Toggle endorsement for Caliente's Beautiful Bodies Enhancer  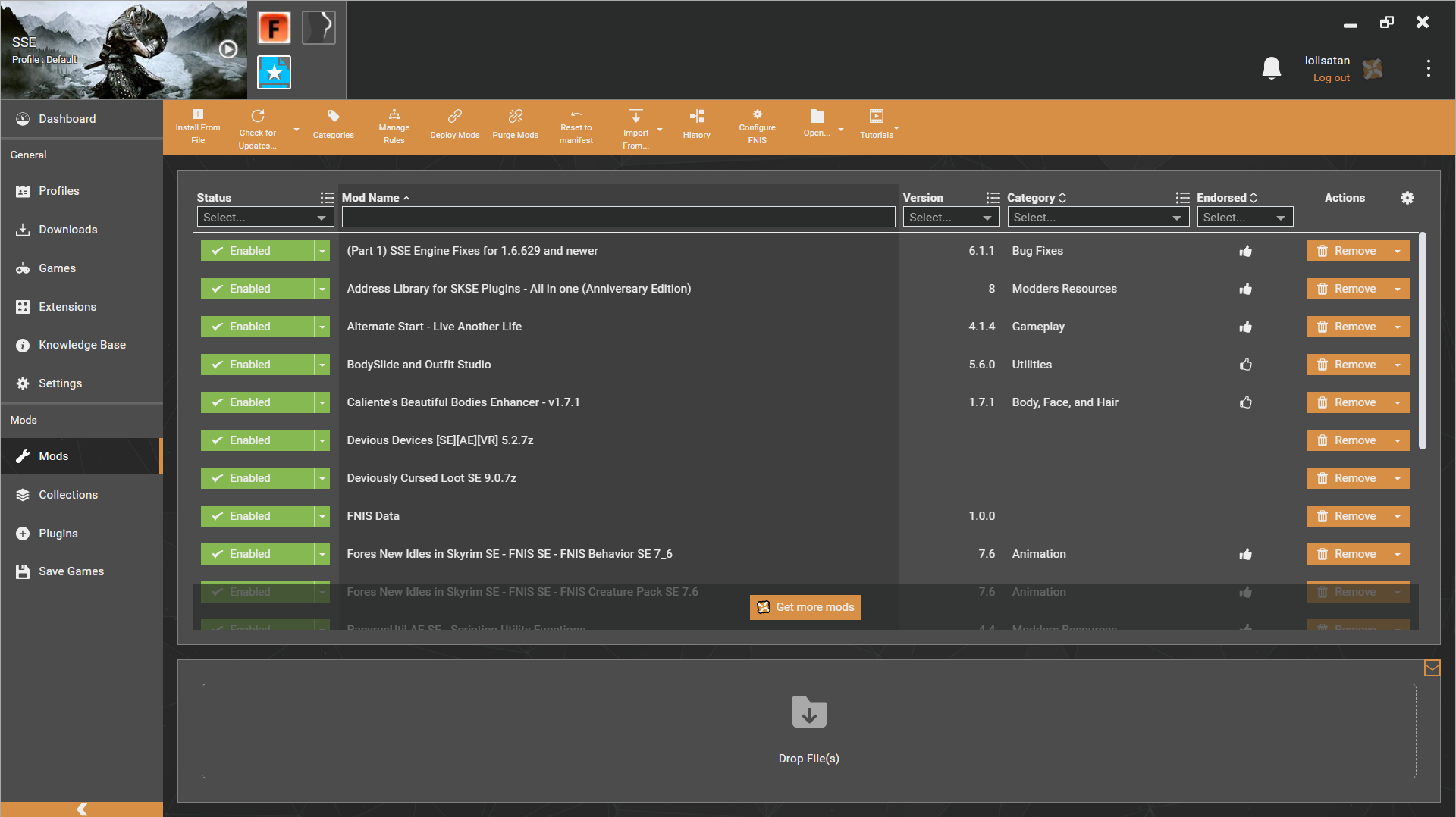(x=1245, y=402)
